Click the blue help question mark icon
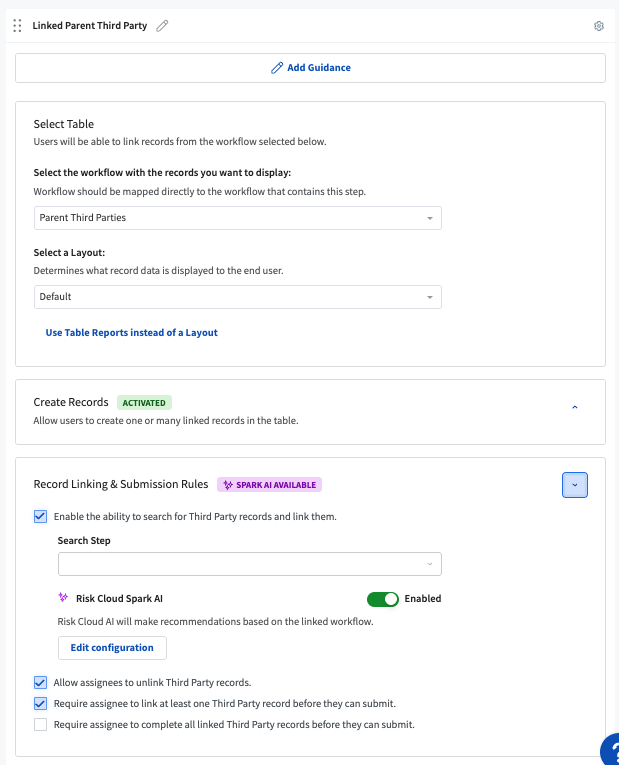The width and height of the screenshot is (619, 765). tap(610, 752)
